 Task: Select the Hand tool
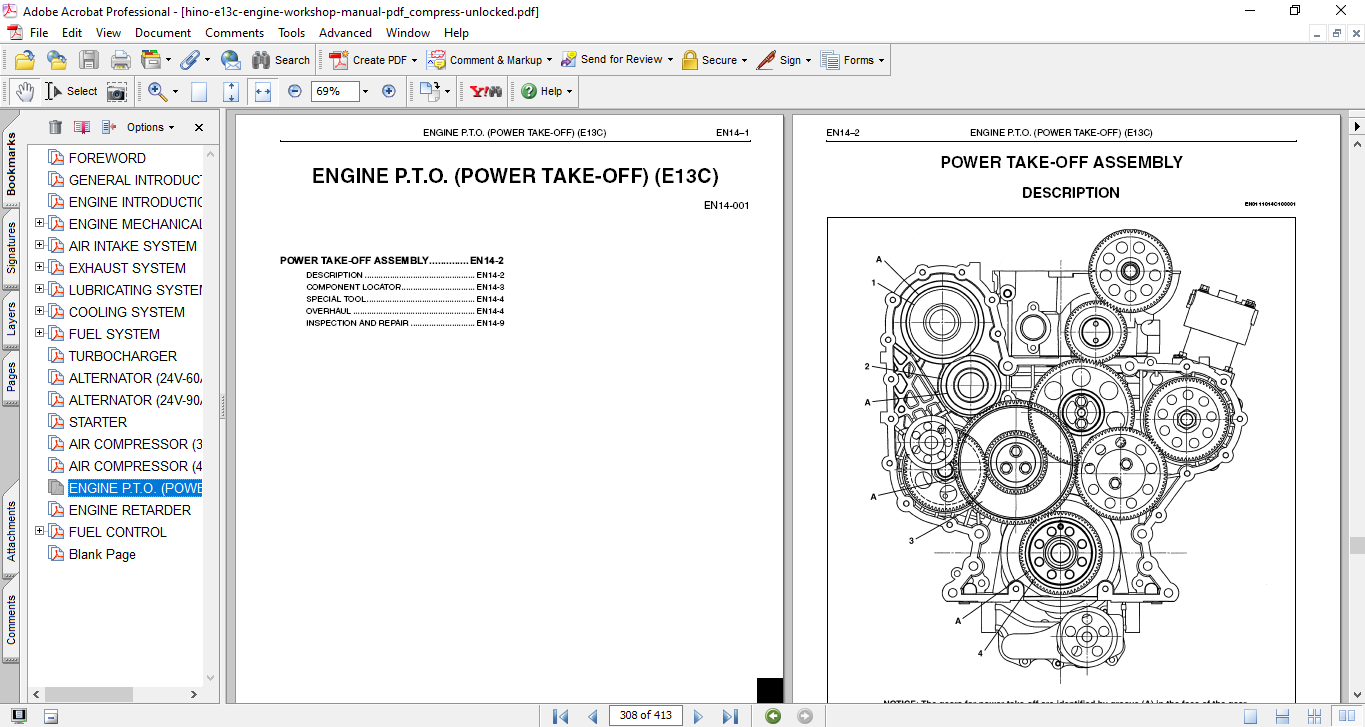click(x=24, y=91)
